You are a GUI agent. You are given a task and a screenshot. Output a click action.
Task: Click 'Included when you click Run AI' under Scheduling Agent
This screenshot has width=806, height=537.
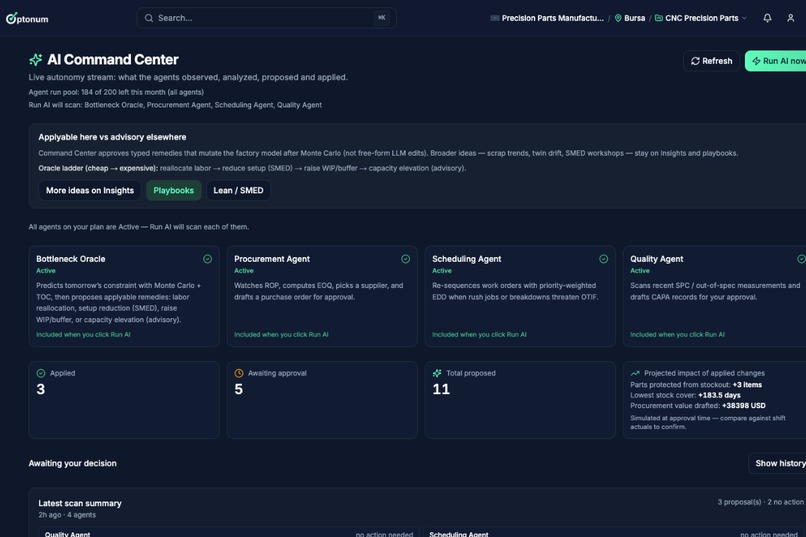point(479,335)
